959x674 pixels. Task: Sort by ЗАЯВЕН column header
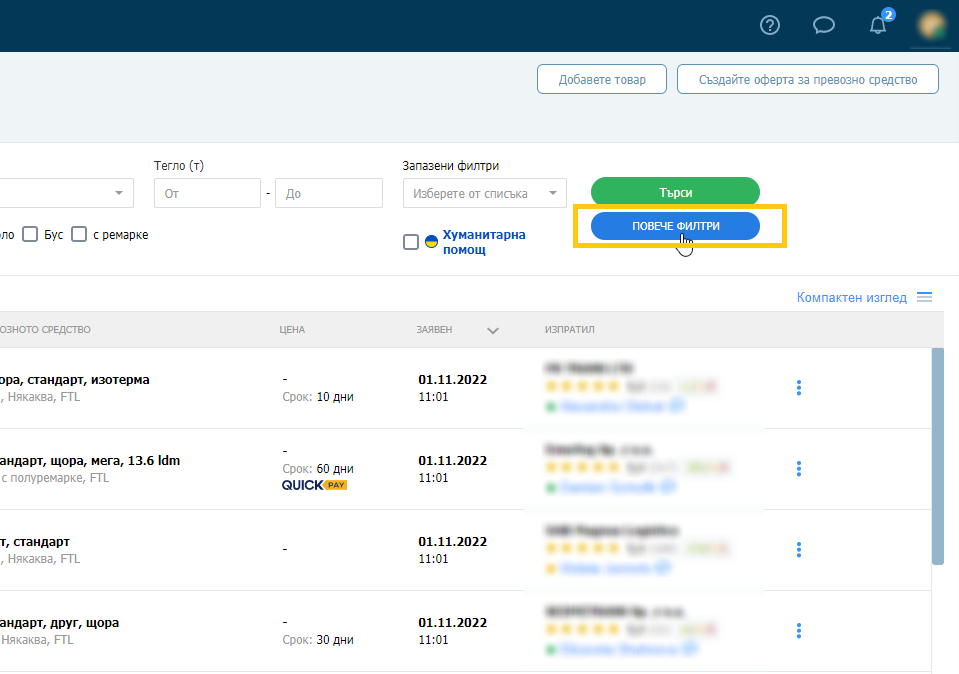coord(434,330)
